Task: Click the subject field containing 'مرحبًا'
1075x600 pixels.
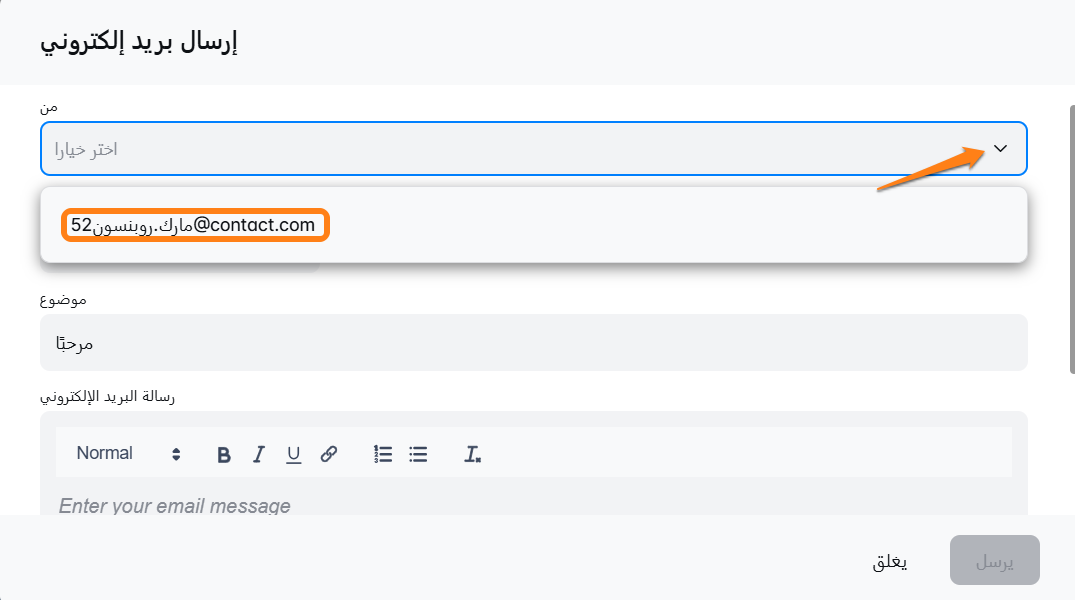Action: (x=534, y=343)
